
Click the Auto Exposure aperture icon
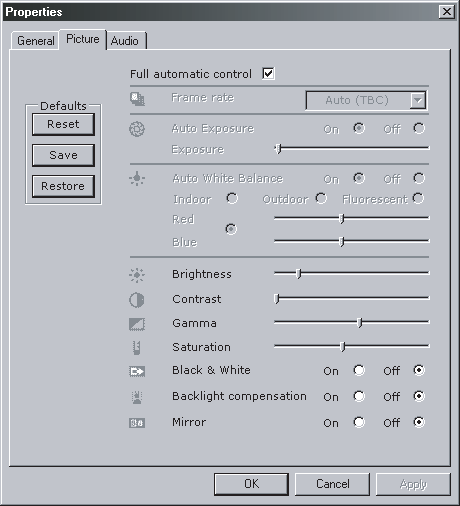pos(137,129)
